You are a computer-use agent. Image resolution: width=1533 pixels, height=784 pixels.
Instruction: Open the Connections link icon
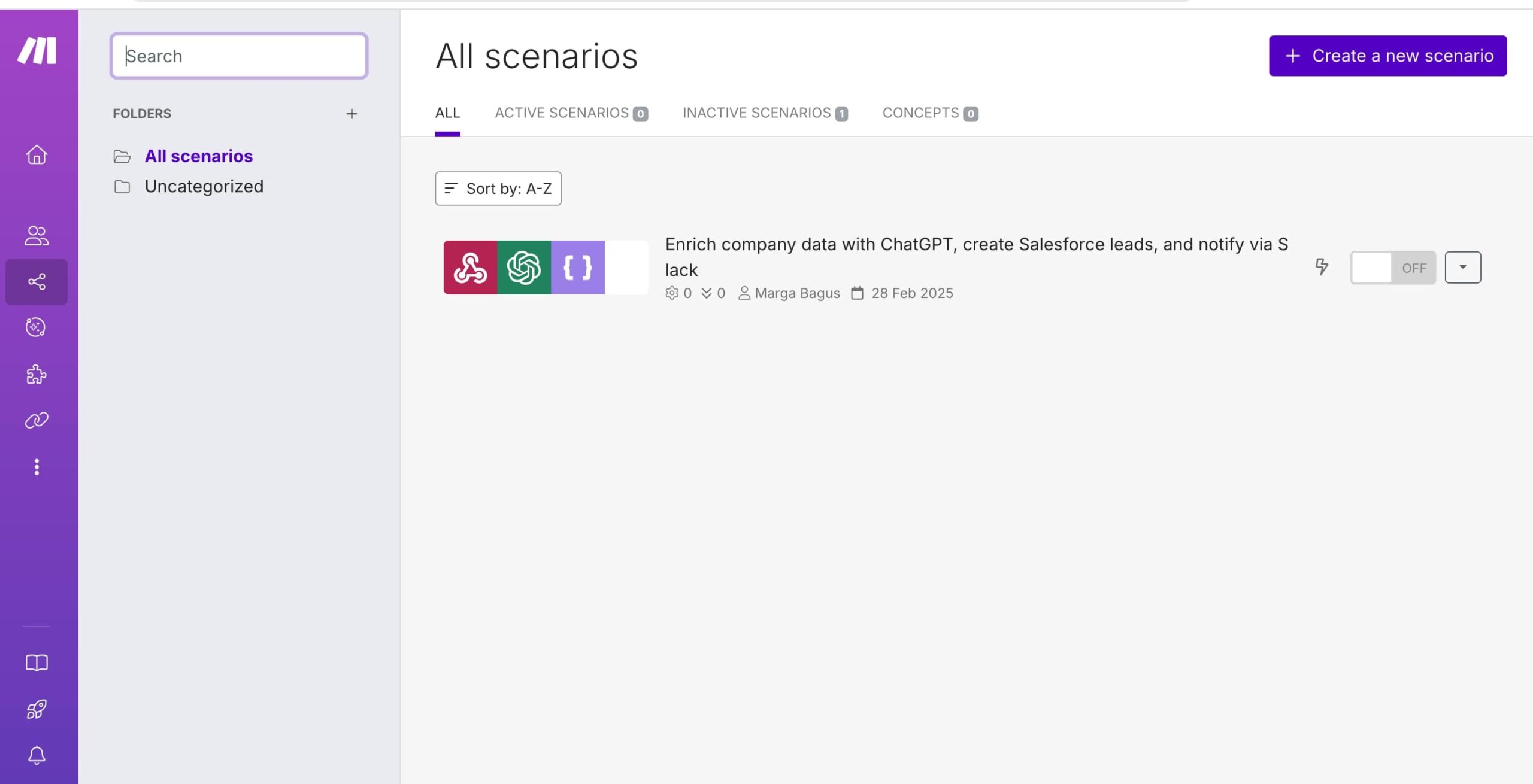[37, 420]
